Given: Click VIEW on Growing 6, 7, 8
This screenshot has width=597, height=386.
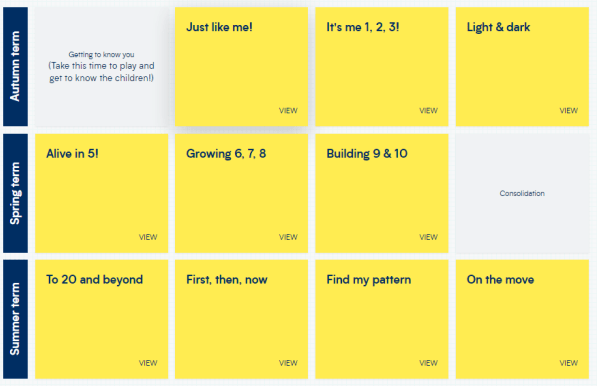Looking at the screenshot, I should [288, 237].
